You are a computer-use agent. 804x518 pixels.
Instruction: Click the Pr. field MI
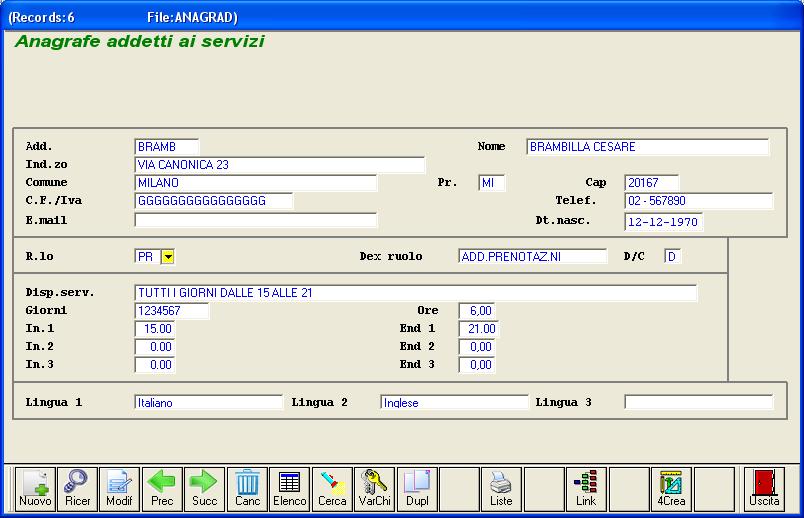[x=492, y=183]
